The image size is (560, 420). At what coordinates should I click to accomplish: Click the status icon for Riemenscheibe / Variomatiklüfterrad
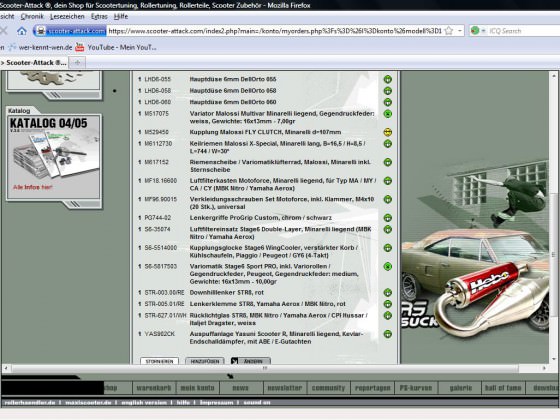pyautogui.click(x=388, y=162)
